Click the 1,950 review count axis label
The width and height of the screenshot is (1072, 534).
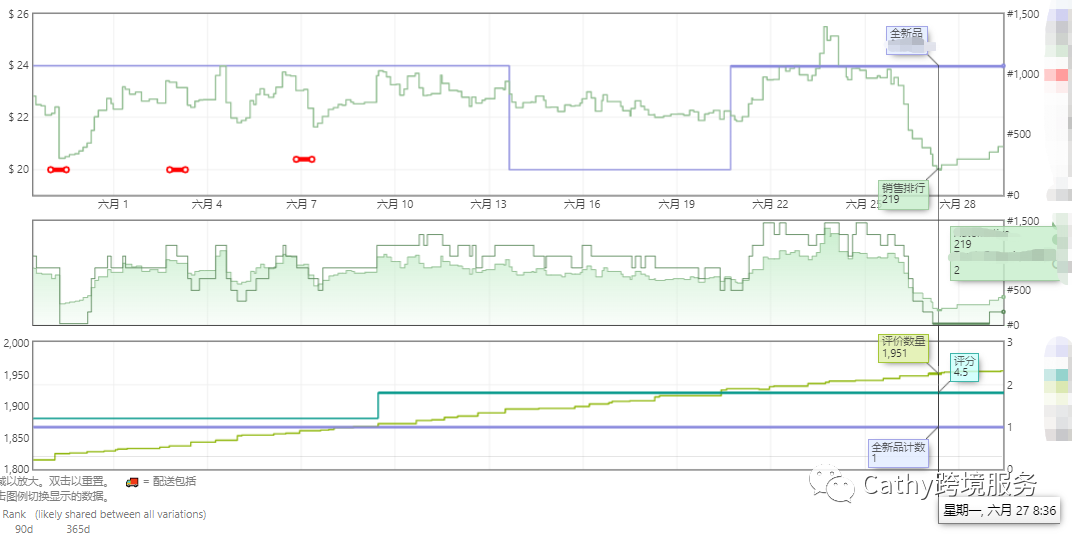[16, 375]
